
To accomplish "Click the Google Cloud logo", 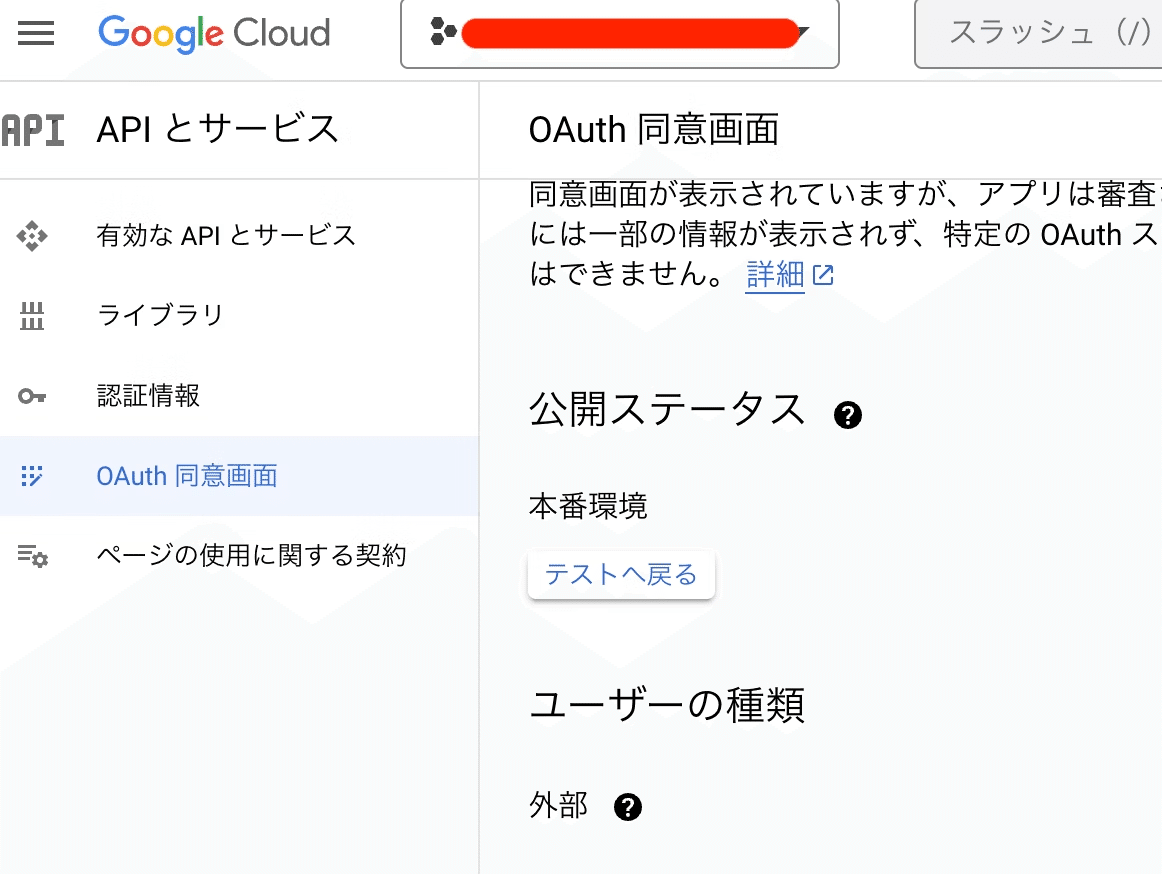I will pyautogui.click(x=213, y=33).
